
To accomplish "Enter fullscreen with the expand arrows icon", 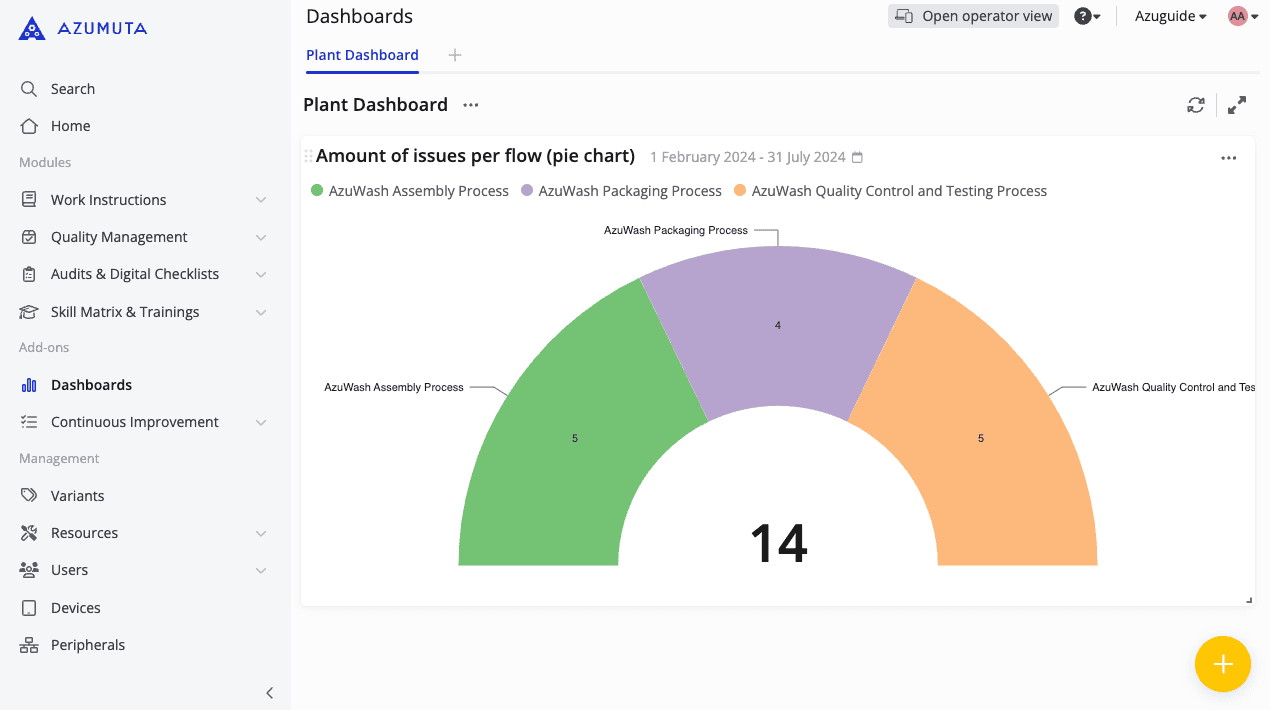I will point(1237,105).
